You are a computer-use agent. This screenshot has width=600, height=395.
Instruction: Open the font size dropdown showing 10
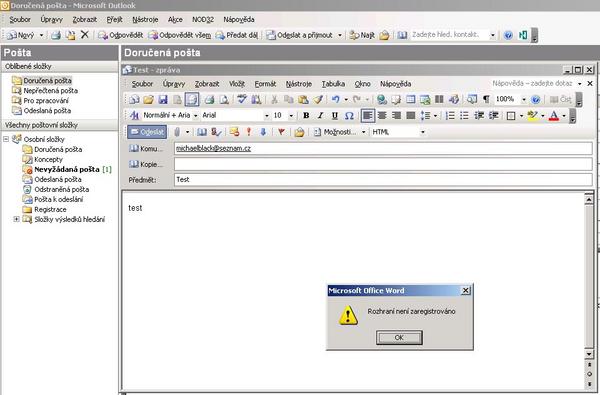(283, 115)
